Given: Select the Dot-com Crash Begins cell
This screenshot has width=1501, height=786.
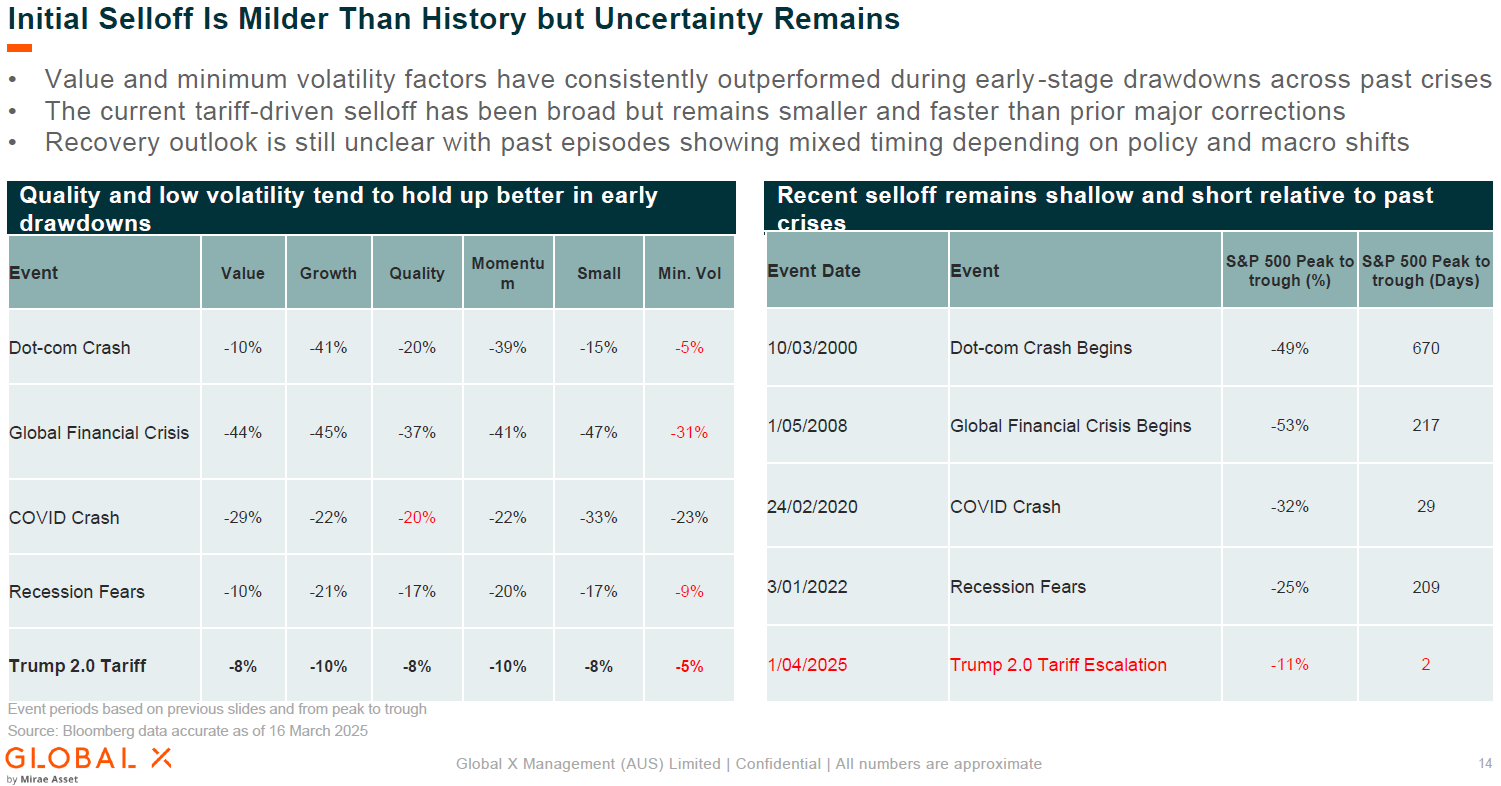Looking at the screenshot, I should [1041, 348].
